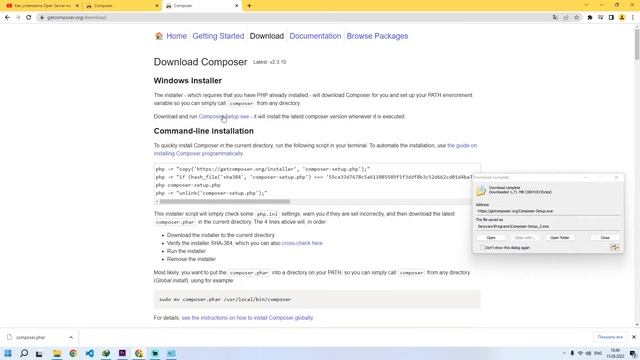Open the Browse Packages navigation item
Image resolution: width=640 pixels, height=360 pixels.
coord(377,36)
